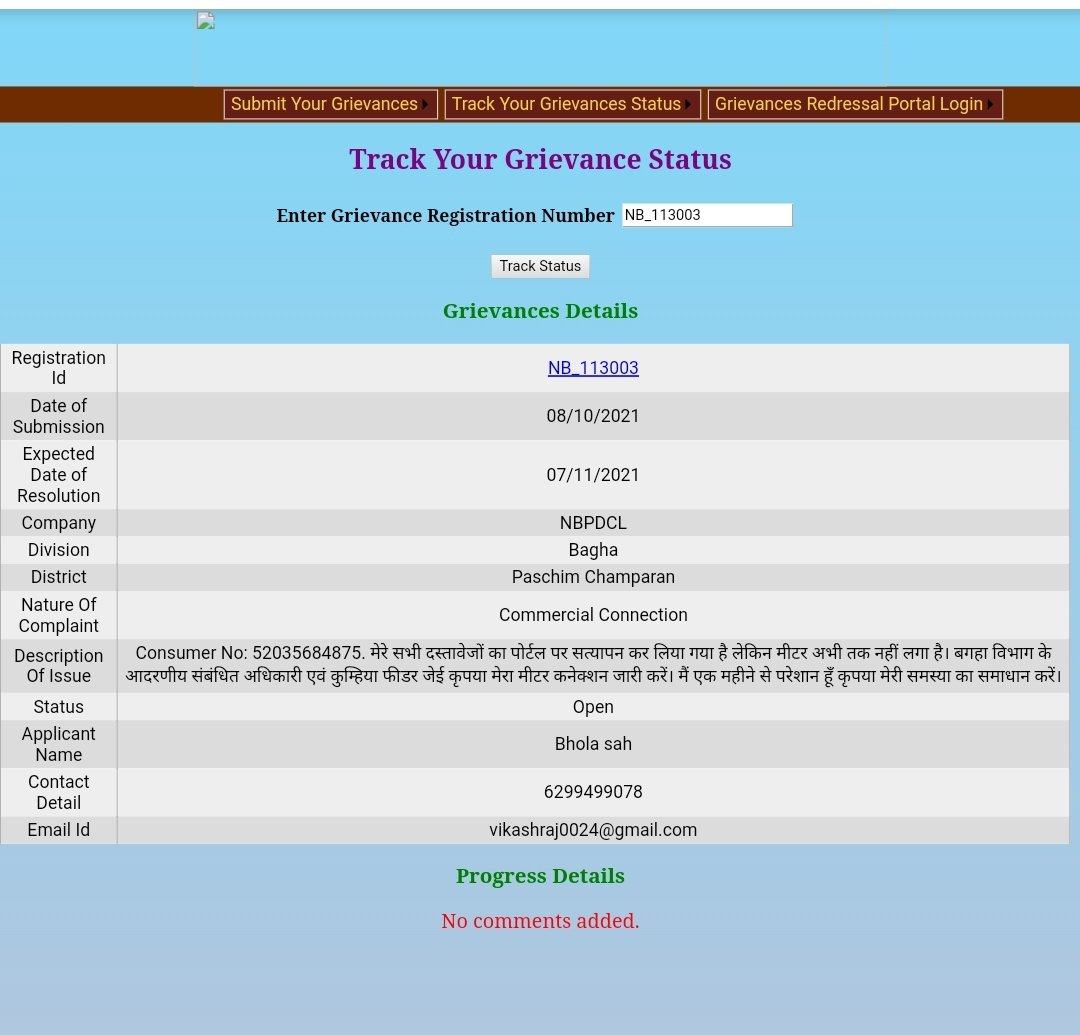Click the Grievances Details heading

(x=540, y=311)
